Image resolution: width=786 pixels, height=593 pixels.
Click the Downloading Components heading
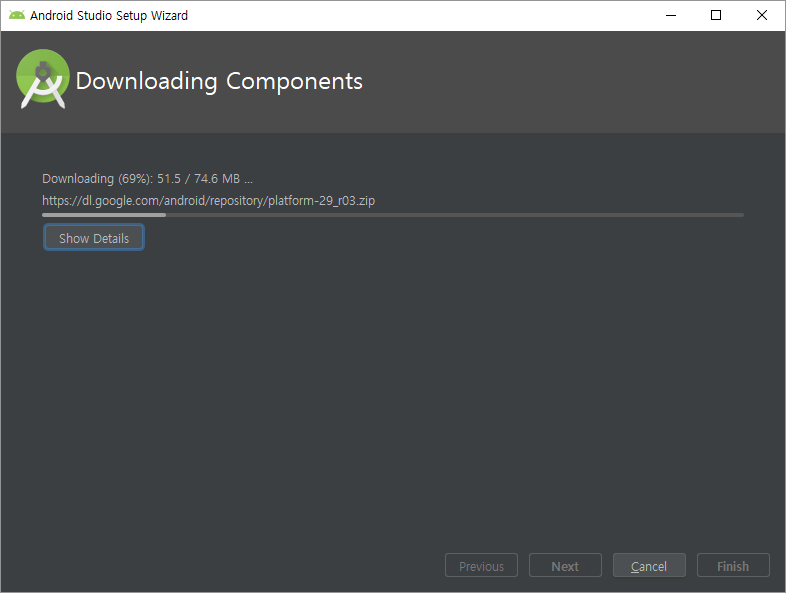coord(219,81)
